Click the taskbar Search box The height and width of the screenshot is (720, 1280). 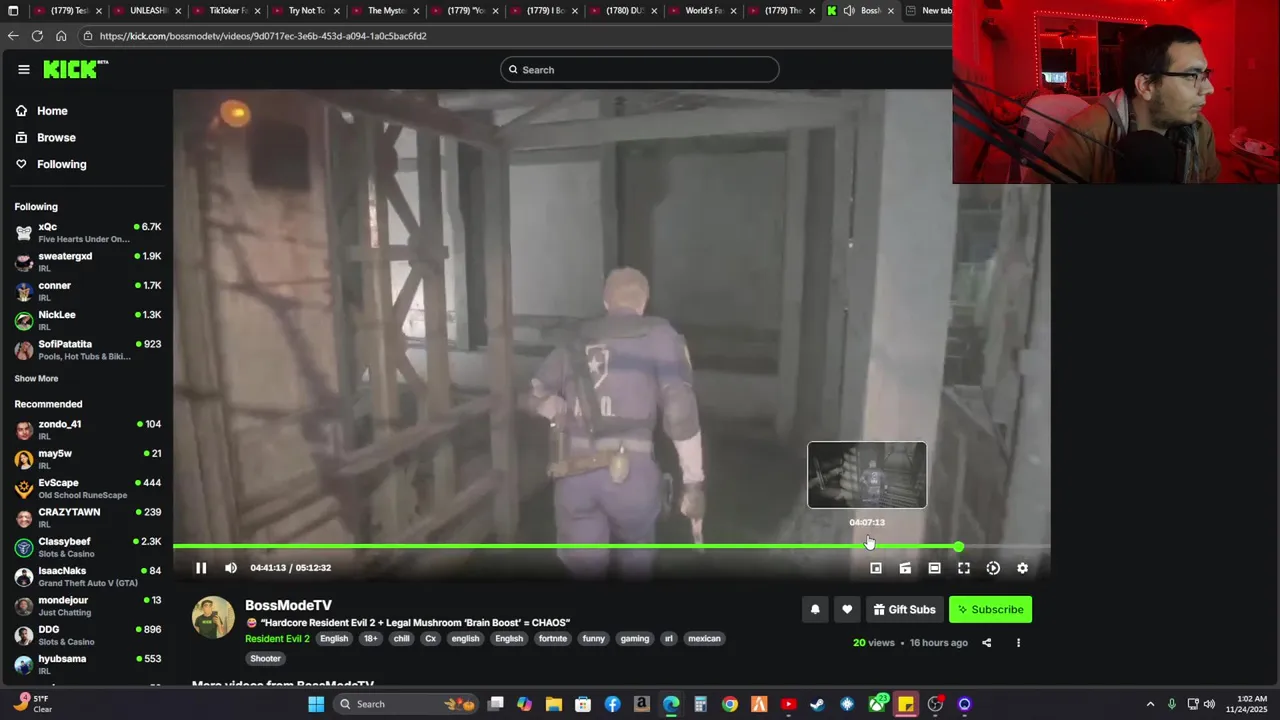click(407, 704)
